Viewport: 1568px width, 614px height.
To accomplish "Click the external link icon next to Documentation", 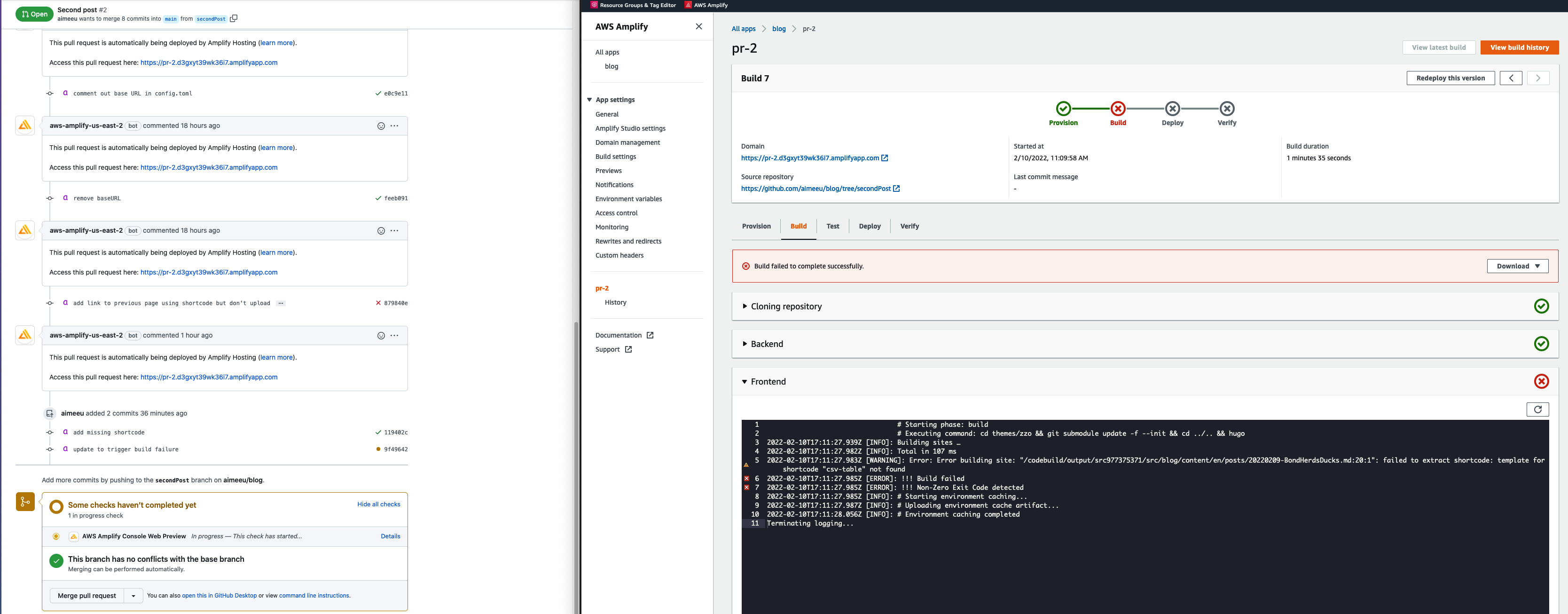I will (x=651, y=335).
